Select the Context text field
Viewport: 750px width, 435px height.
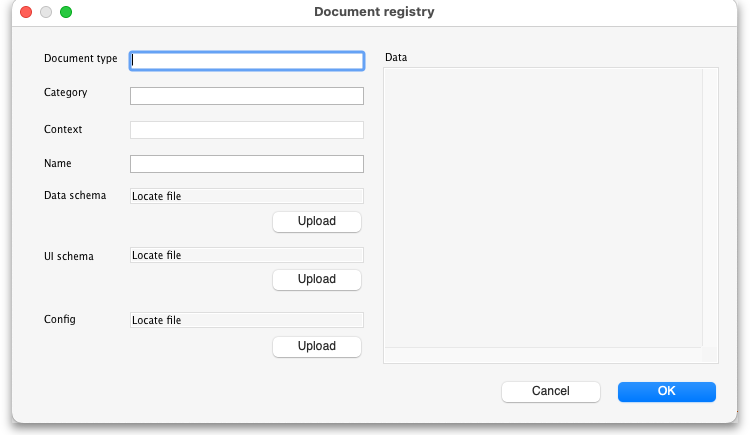[247, 130]
